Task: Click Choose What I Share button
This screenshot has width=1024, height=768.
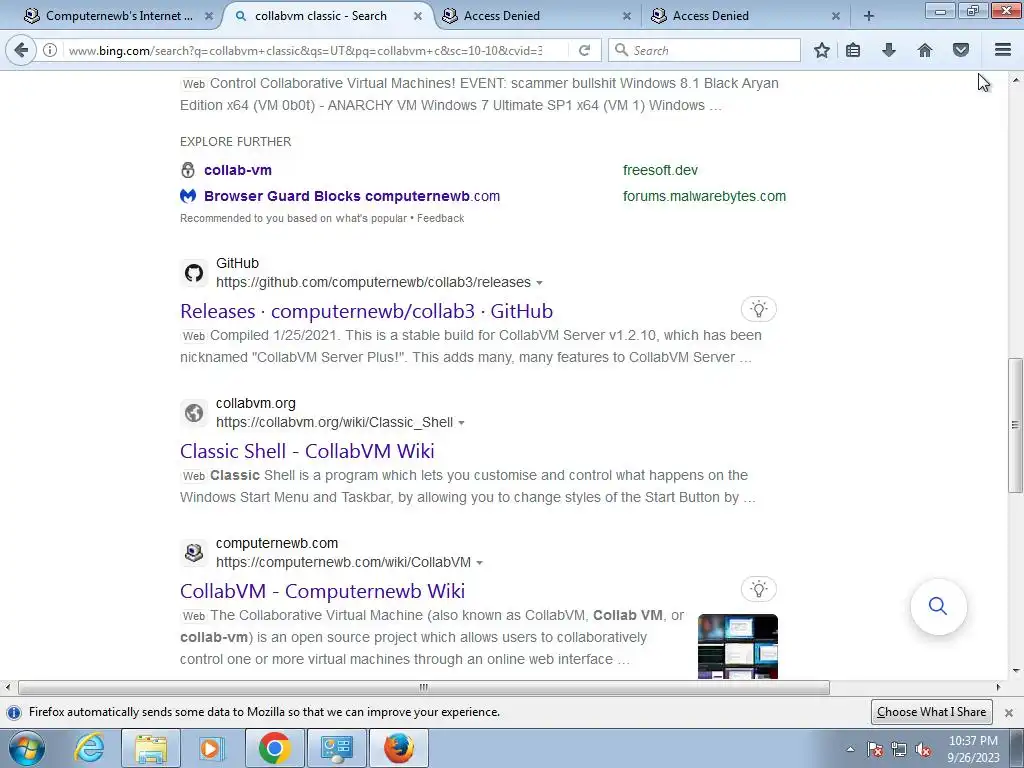Action: click(x=931, y=712)
